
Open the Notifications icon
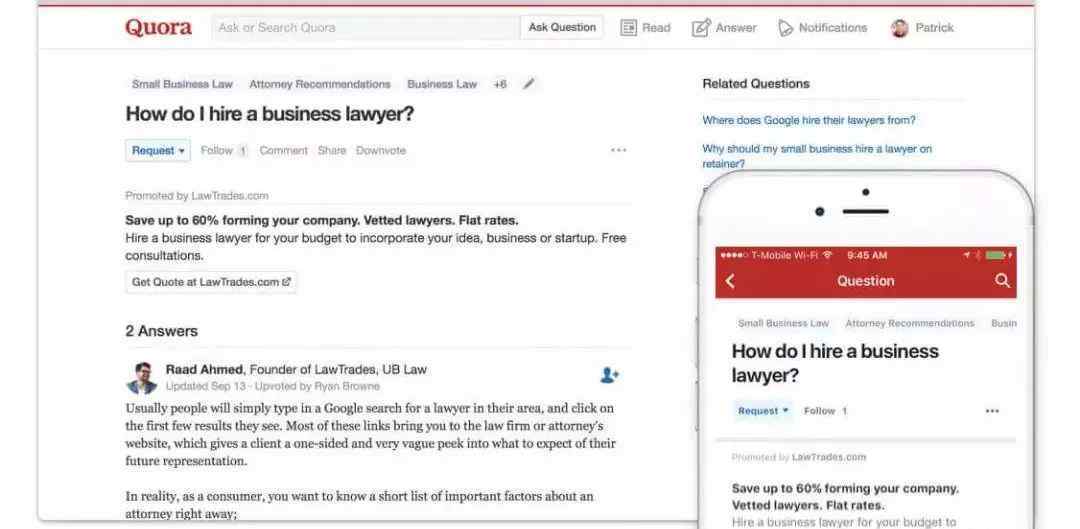pos(785,28)
